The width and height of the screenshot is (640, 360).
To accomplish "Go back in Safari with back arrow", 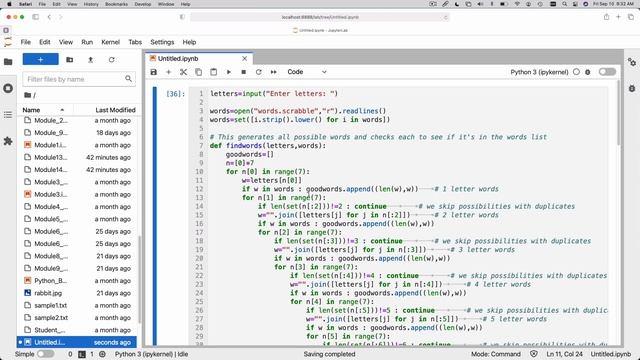I will pos(49,17).
